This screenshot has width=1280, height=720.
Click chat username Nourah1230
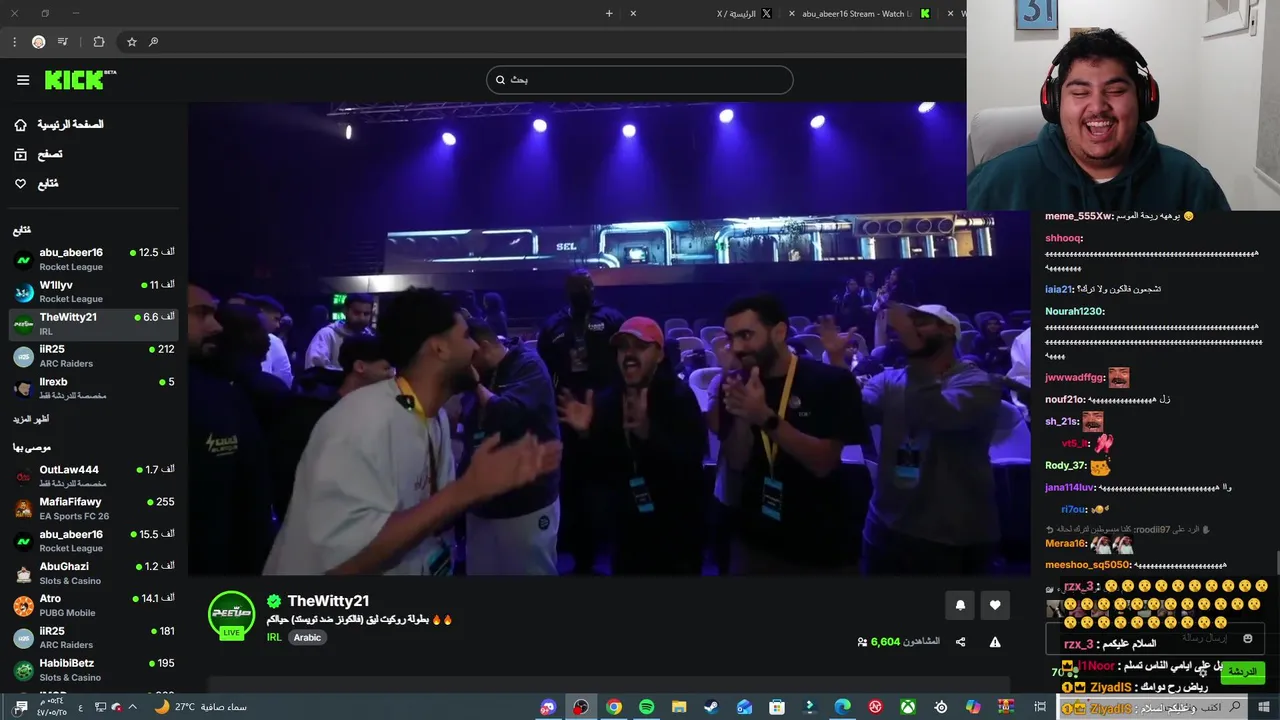[1075, 312]
